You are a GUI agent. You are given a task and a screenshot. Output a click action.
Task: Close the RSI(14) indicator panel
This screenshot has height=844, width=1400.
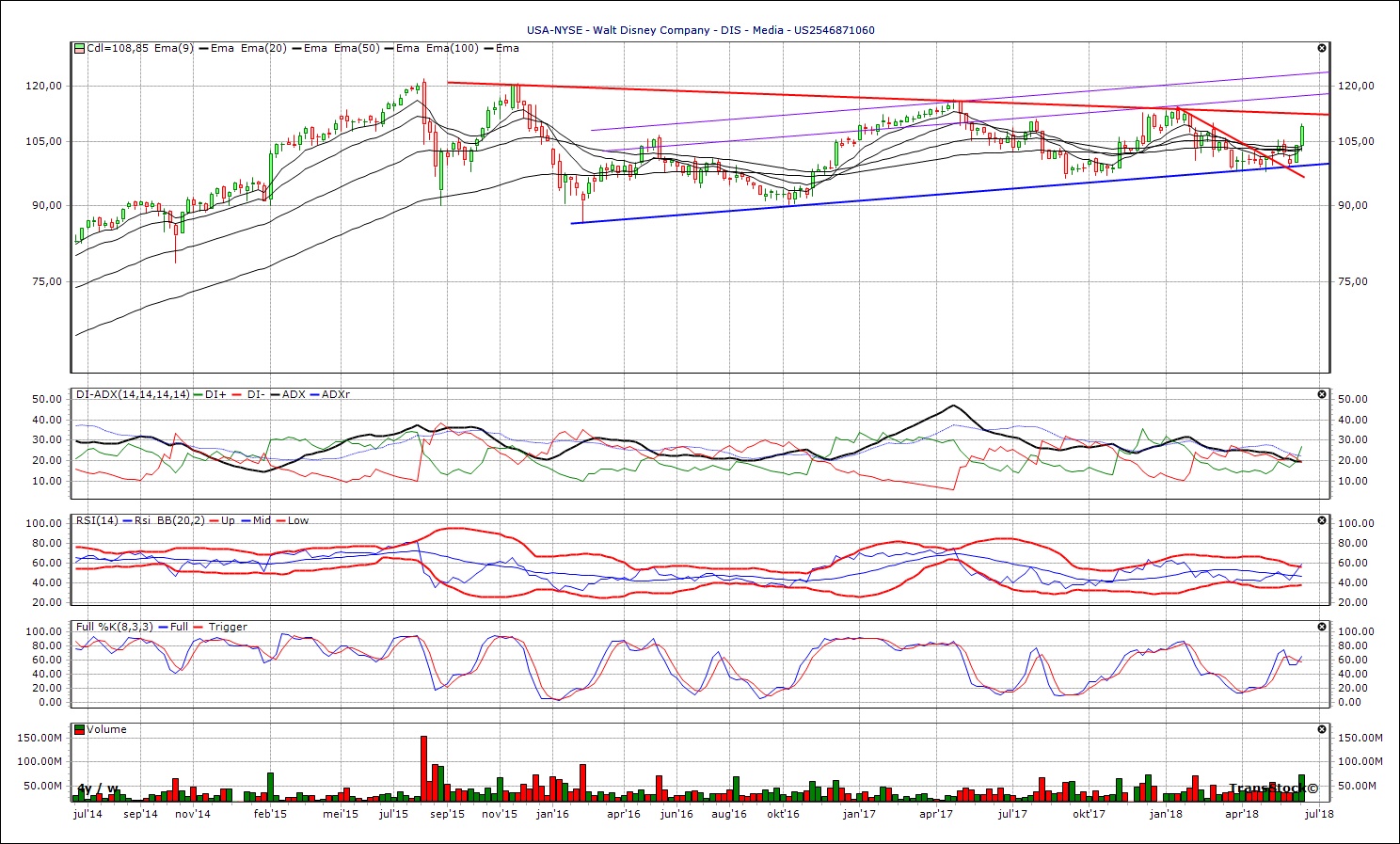(x=1322, y=520)
